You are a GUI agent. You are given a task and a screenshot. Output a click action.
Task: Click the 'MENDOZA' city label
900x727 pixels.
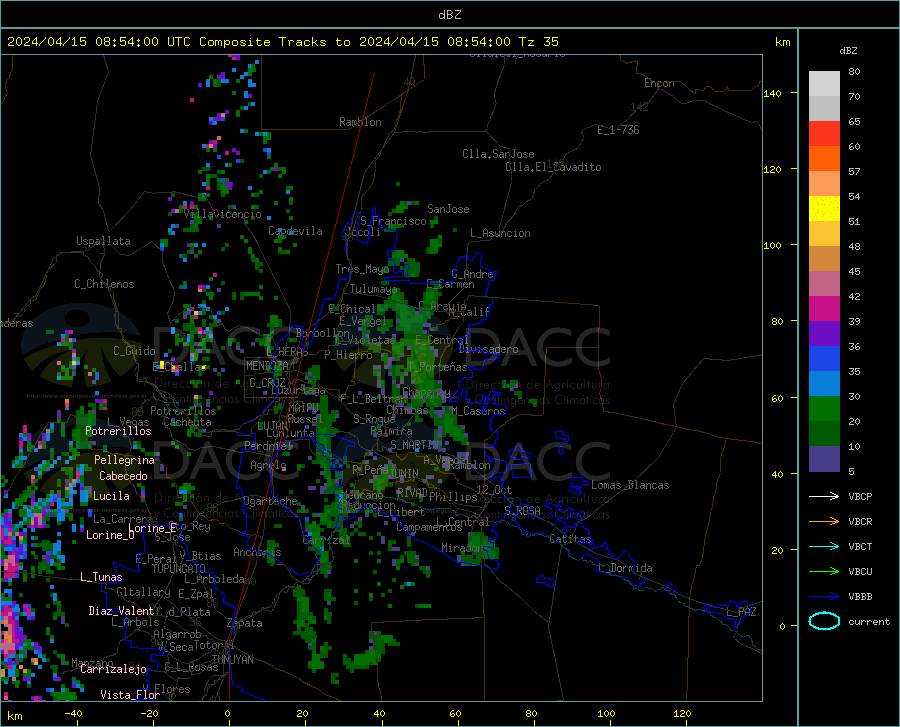(267, 366)
